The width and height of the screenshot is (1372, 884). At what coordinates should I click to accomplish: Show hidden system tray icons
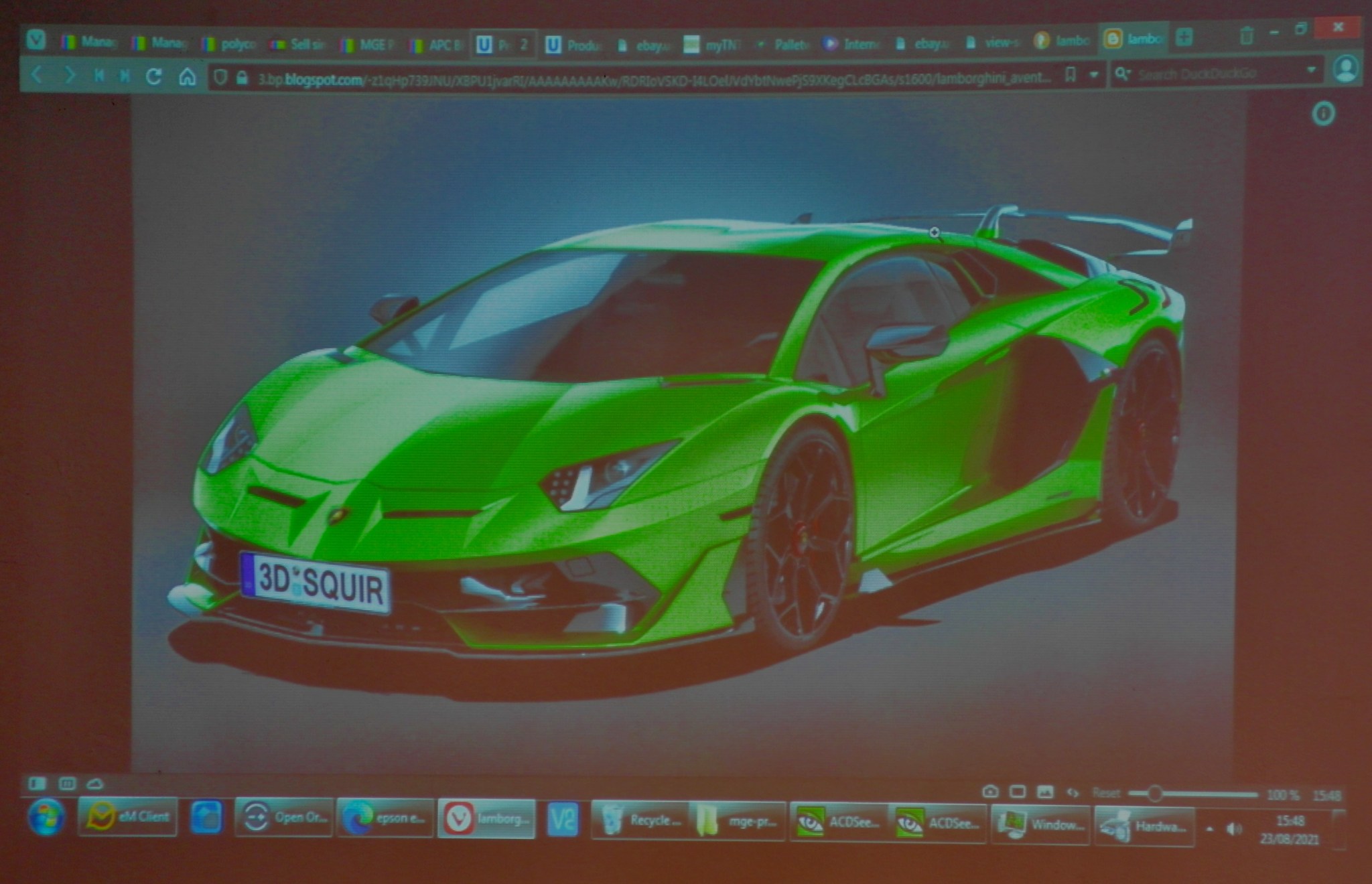point(1210,829)
